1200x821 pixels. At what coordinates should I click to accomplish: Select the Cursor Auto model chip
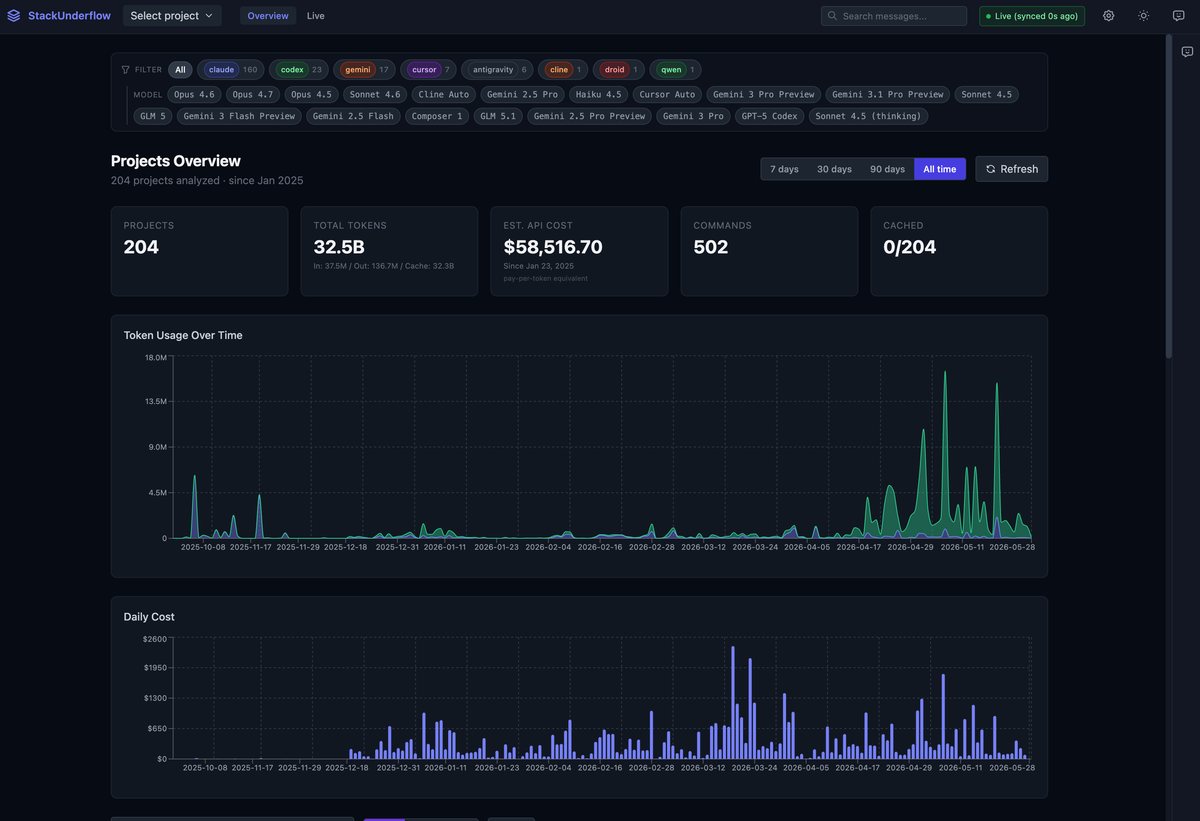[667, 94]
